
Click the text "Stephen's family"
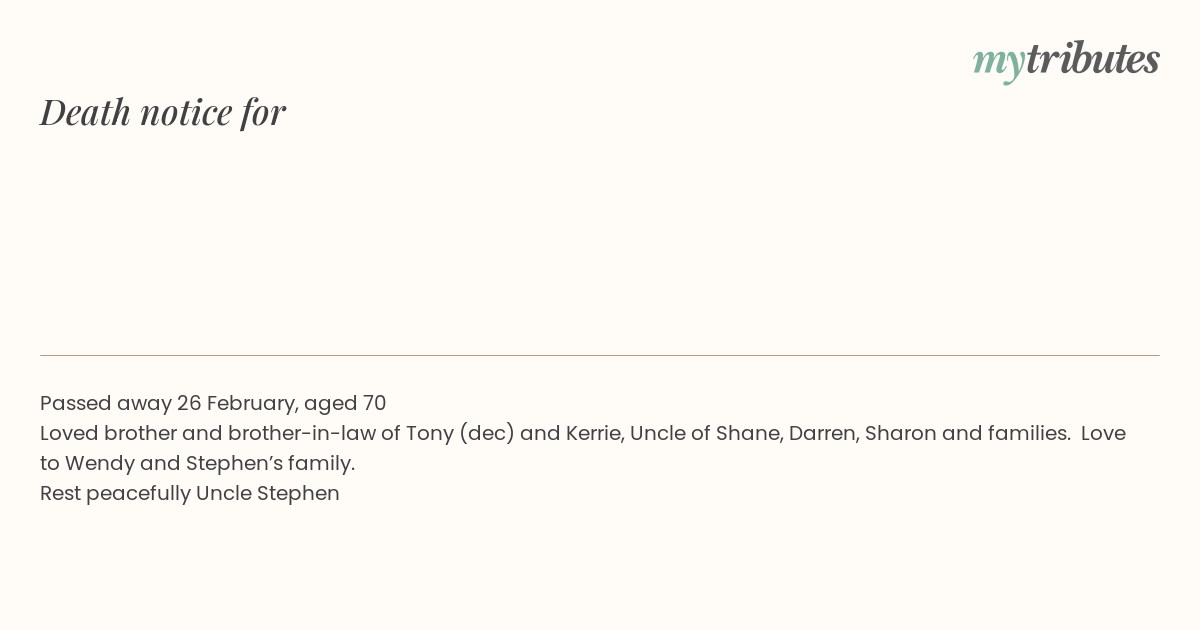[x=268, y=464]
